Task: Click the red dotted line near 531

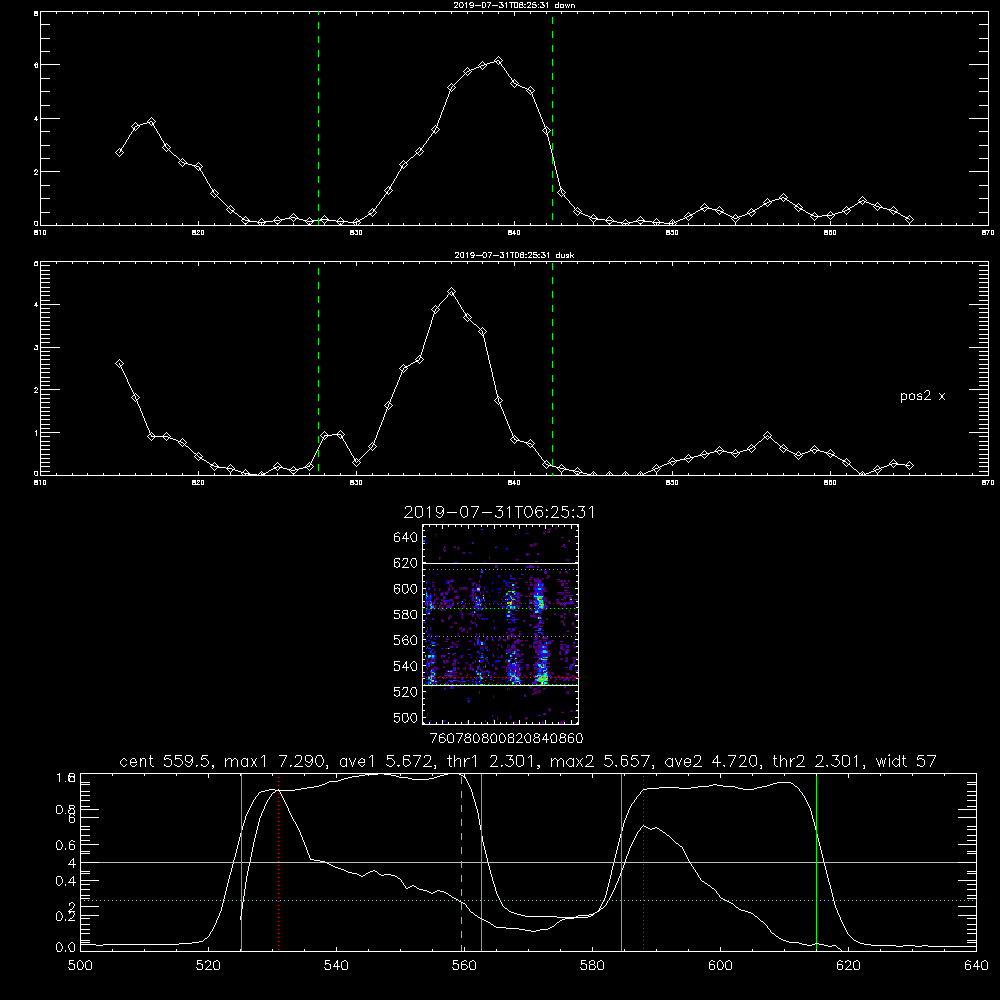Action: pos(279,862)
